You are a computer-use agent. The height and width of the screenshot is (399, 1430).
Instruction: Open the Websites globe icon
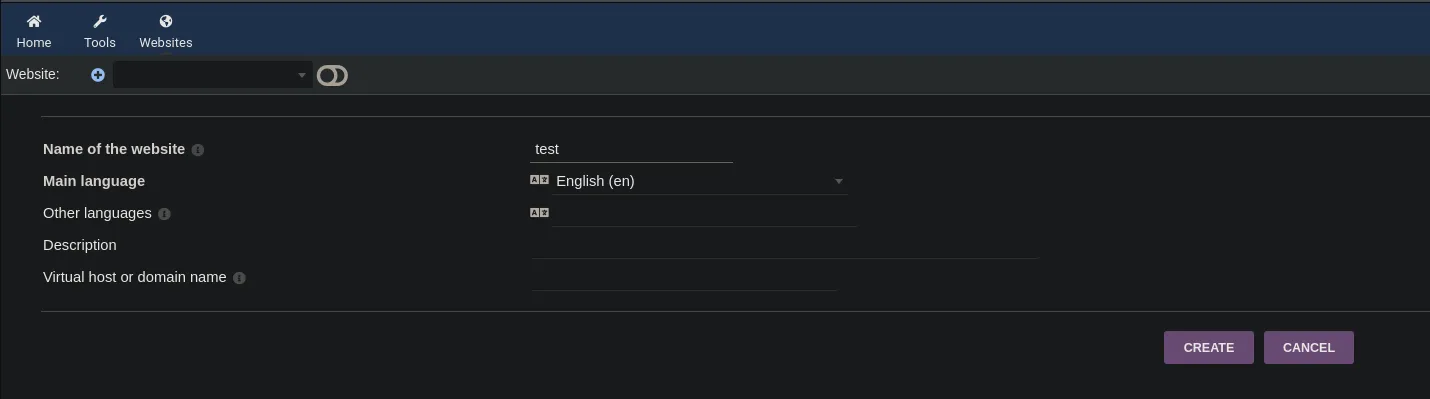pyautogui.click(x=166, y=21)
